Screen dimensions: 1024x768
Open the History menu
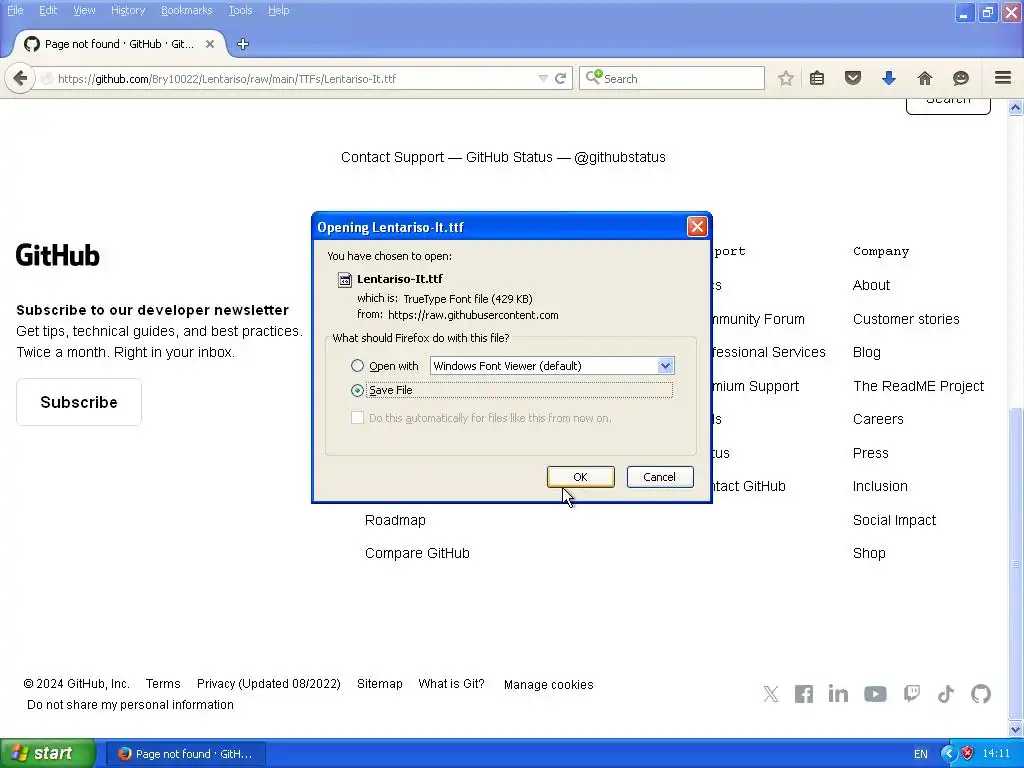click(127, 10)
